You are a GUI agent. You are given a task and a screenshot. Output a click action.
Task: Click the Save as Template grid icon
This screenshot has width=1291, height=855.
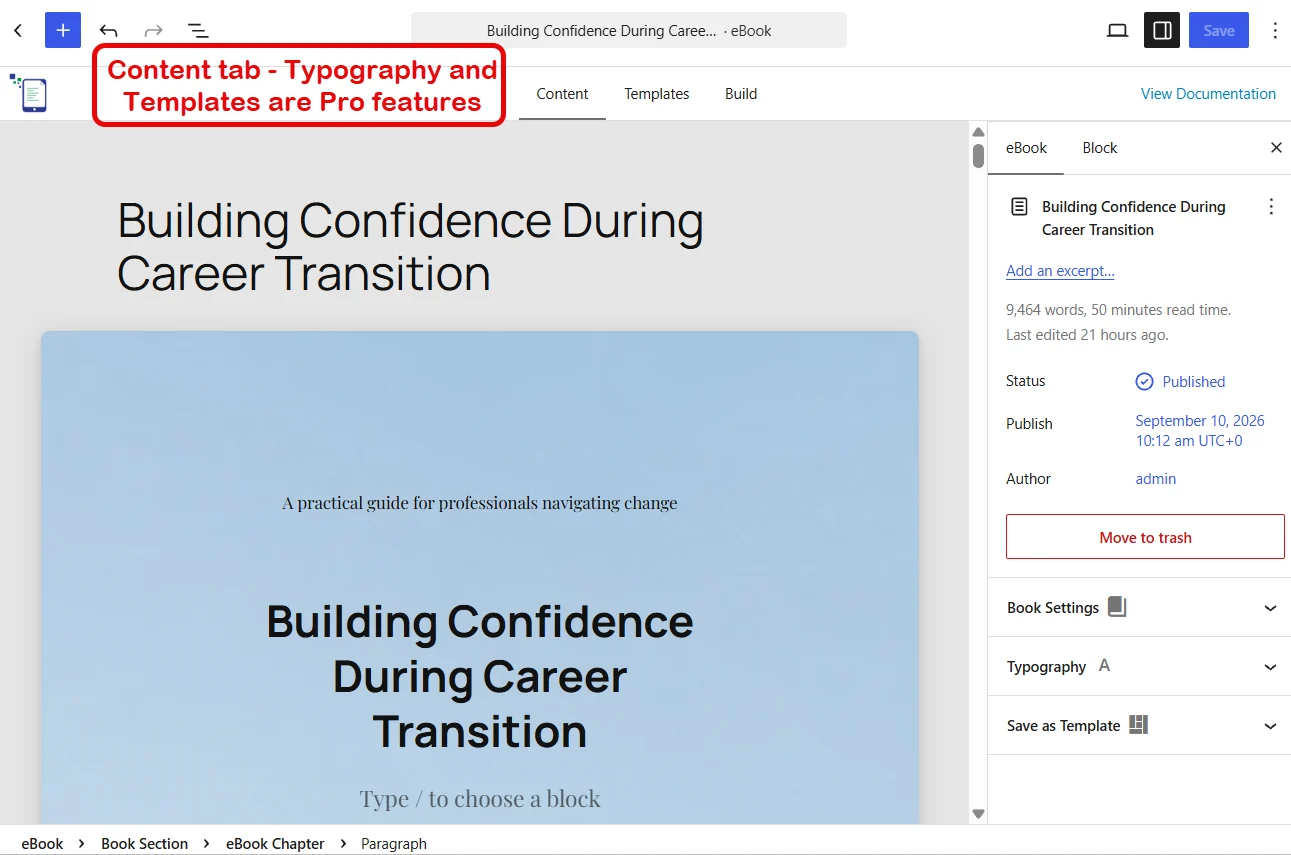pyautogui.click(x=1138, y=725)
